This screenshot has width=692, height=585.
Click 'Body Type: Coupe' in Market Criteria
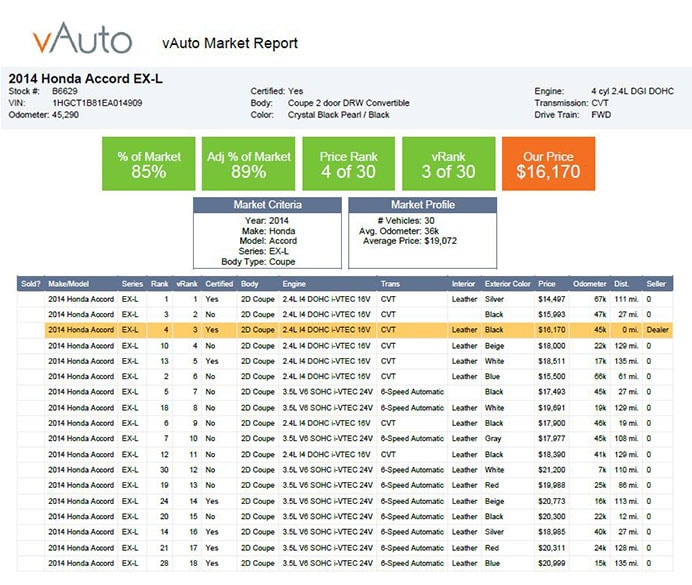tap(258, 262)
